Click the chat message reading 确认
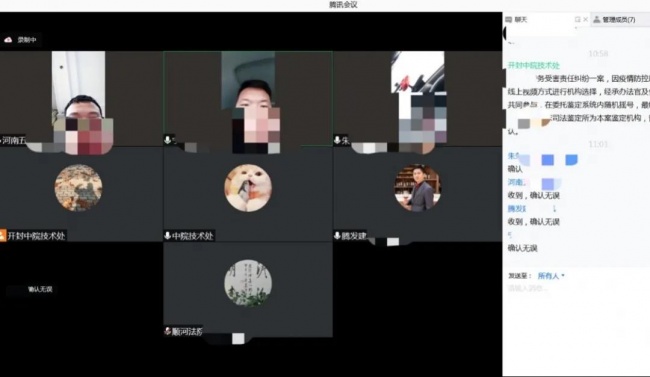650x377 pixels. pyautogui.click(x=515, y=169)
